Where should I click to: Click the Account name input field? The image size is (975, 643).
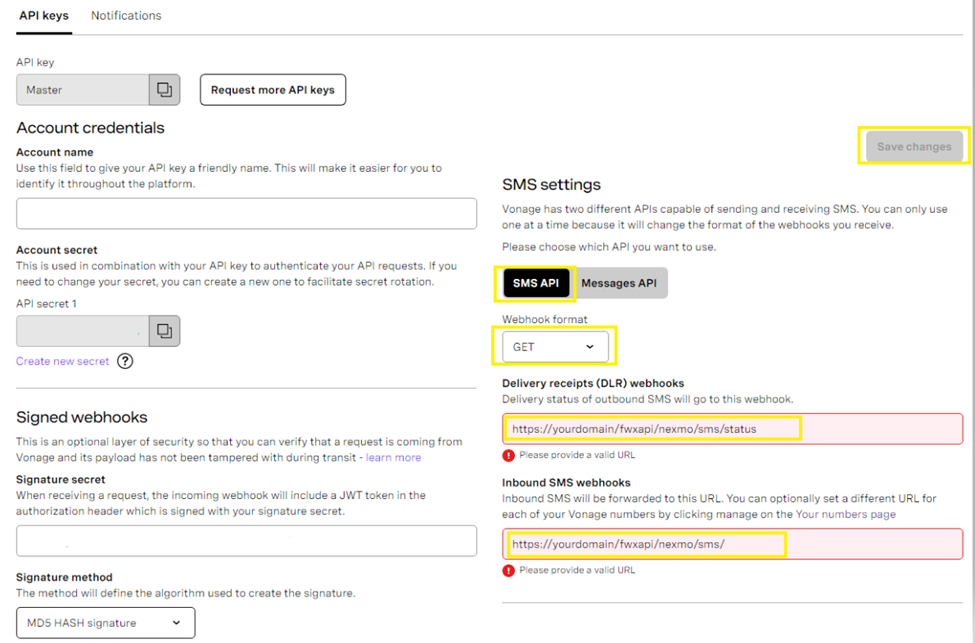point(246,214)
